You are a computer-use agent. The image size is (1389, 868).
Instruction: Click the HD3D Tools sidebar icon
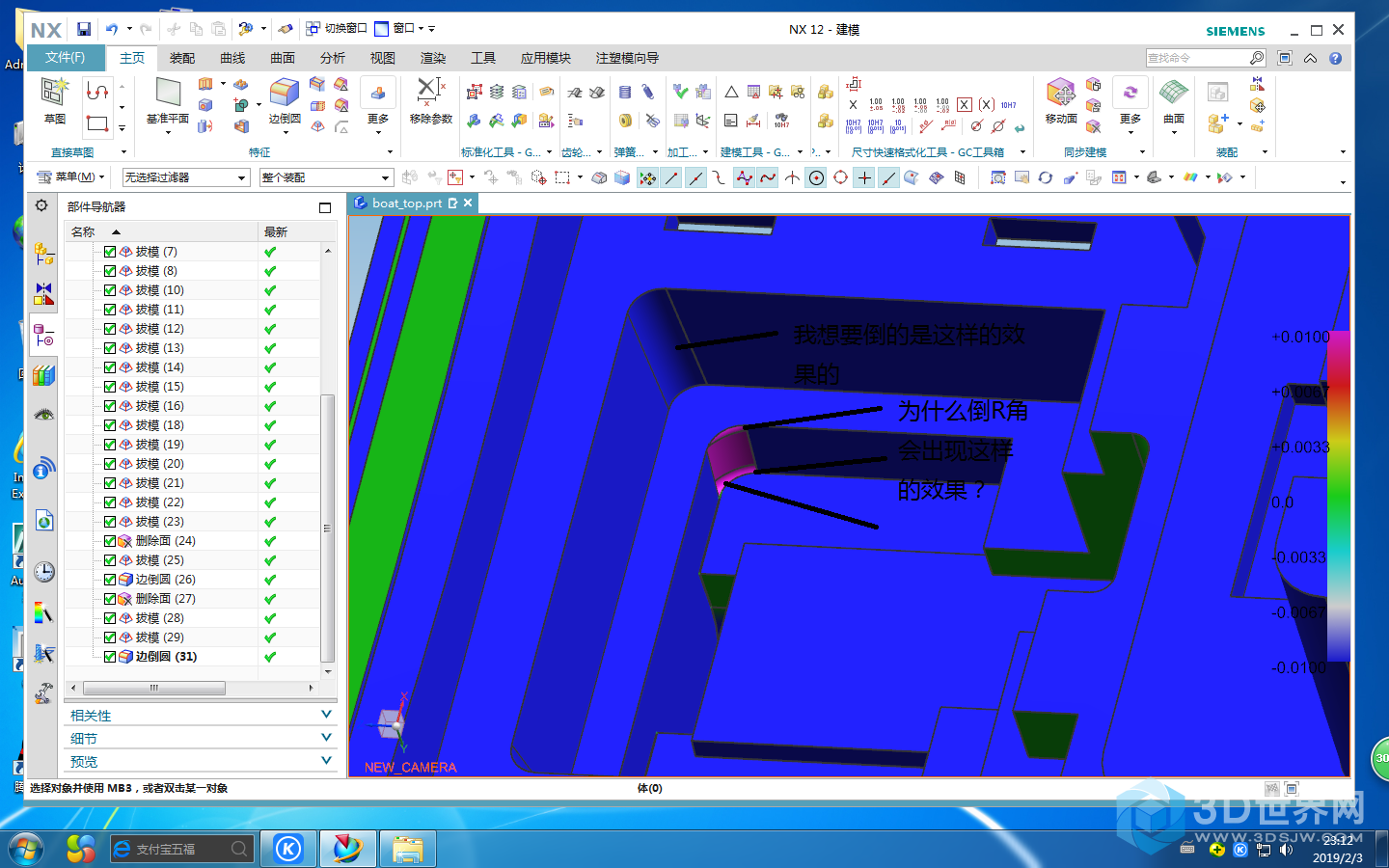tap(43, 415)
